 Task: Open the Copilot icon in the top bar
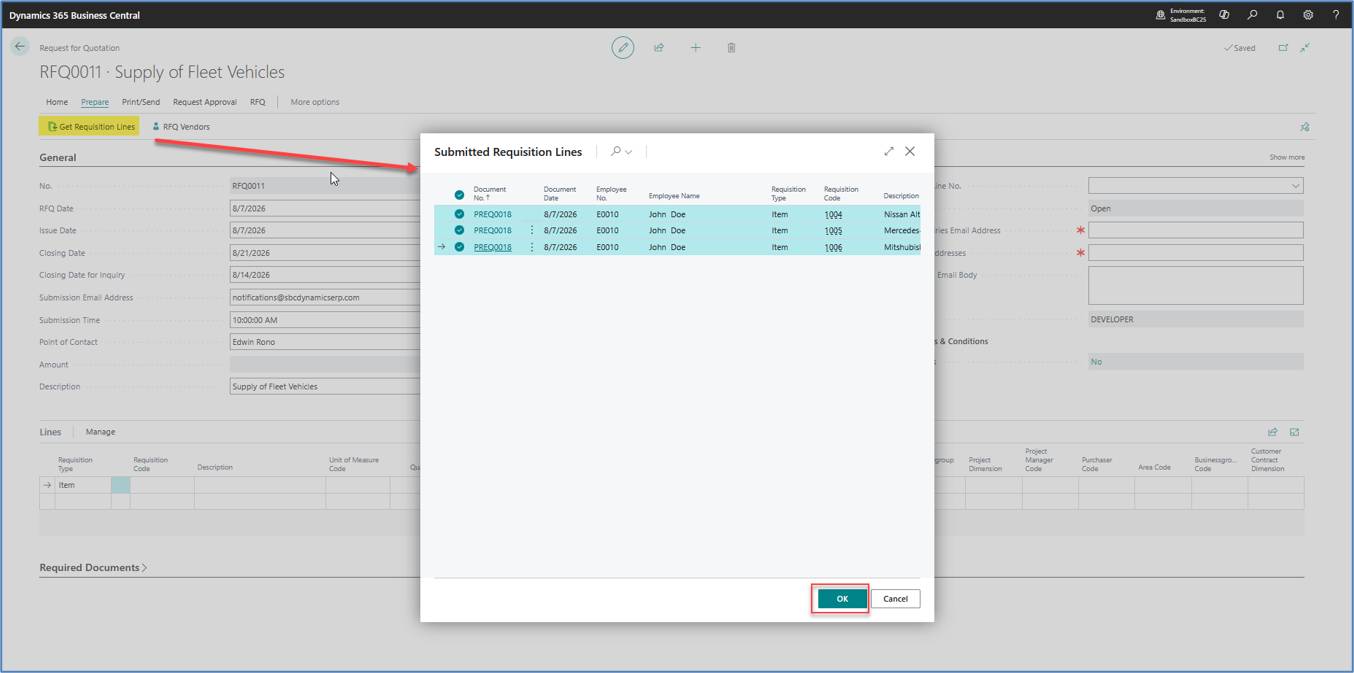point(1224,15)
